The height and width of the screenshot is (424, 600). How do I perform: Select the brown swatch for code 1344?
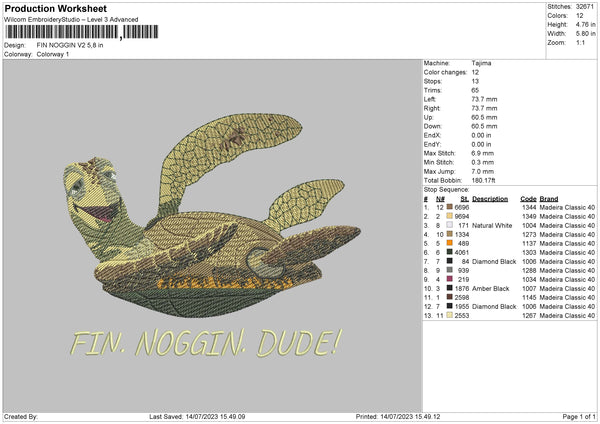pos(450,207)
